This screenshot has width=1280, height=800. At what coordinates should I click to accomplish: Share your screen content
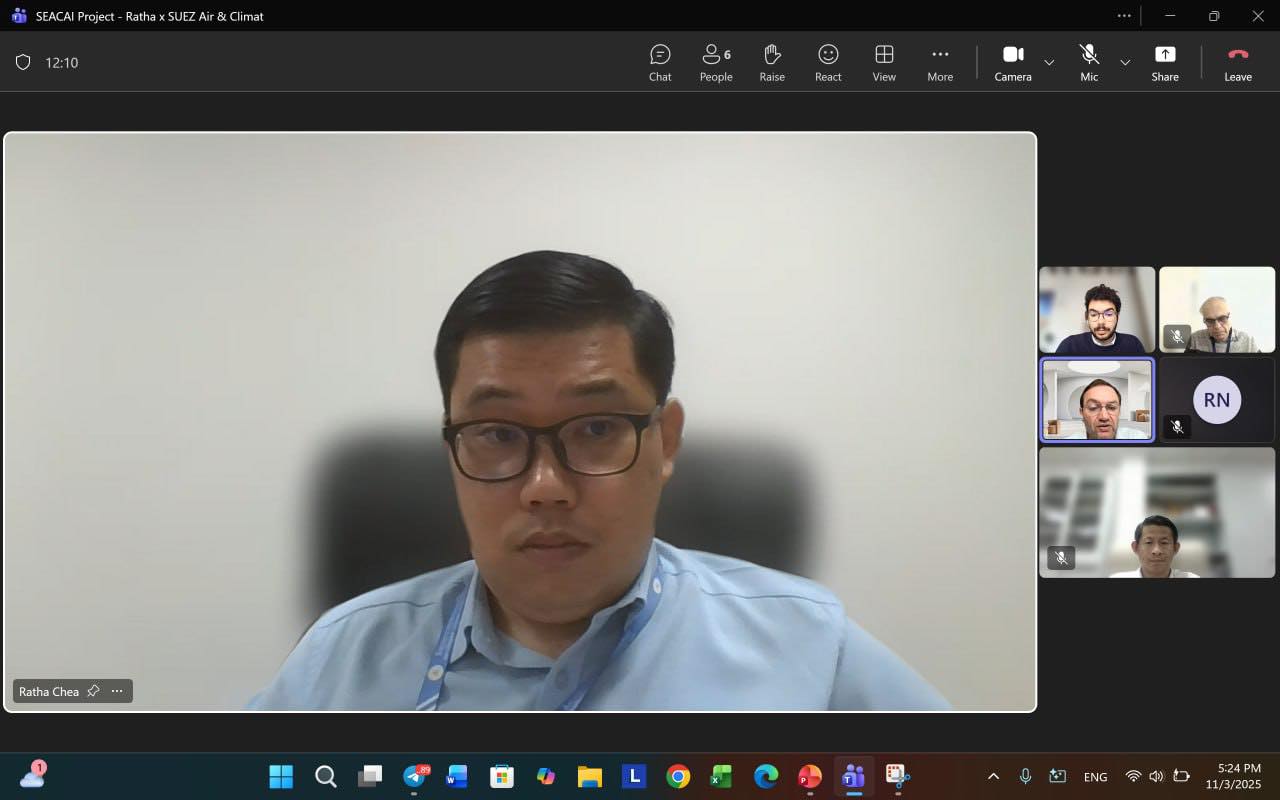click(x=1165, y=62)
